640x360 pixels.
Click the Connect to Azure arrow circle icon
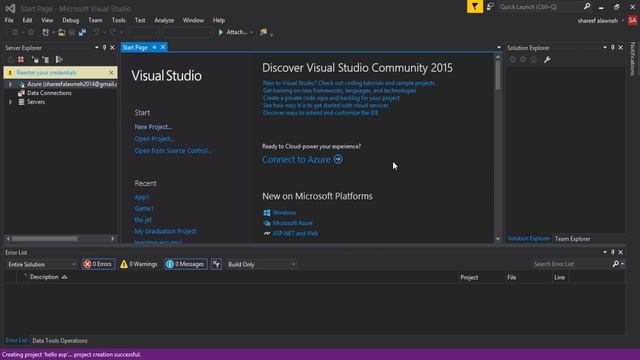338,159
